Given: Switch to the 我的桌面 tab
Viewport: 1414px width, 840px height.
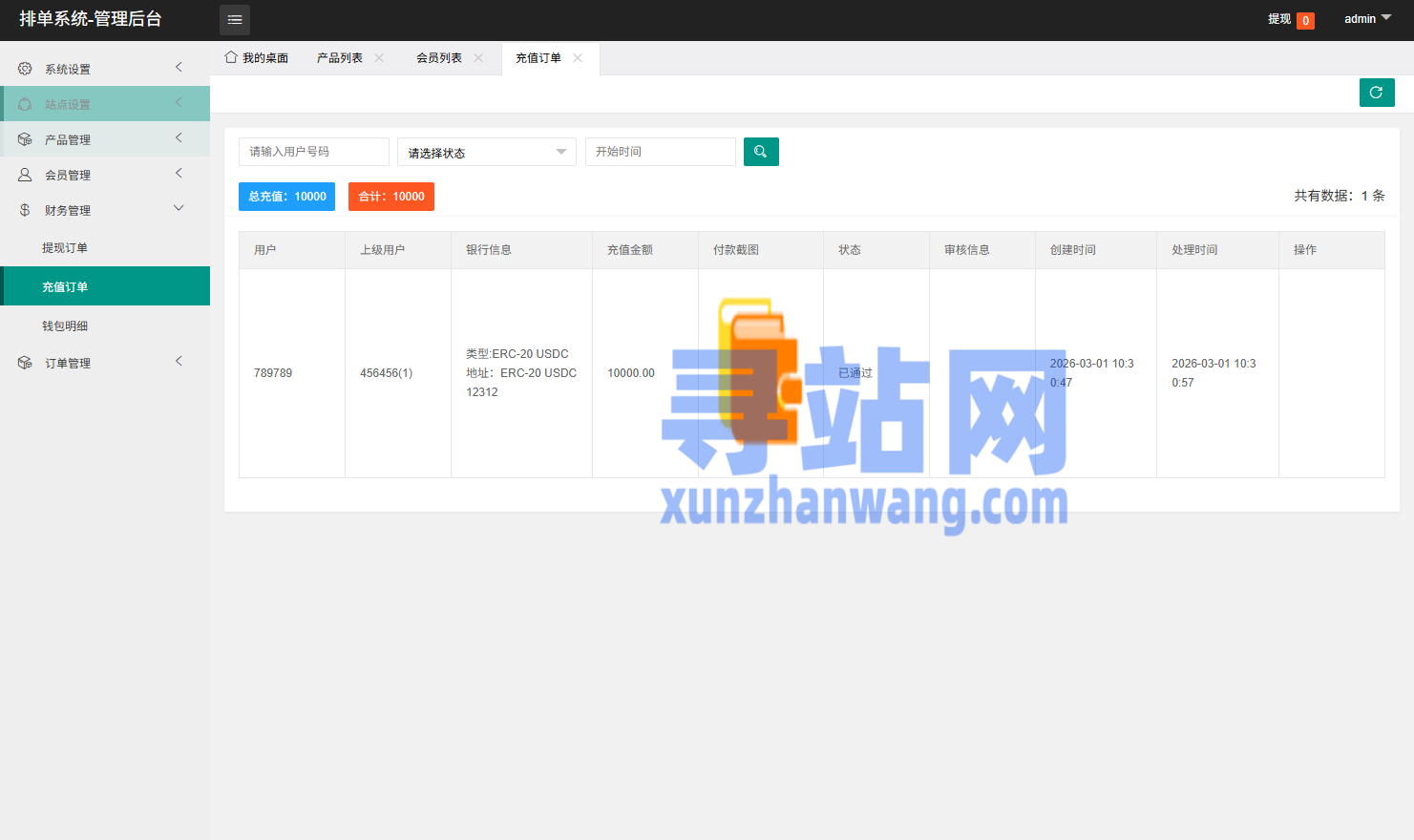Looking at the screenshot, I should coord(257,58).
